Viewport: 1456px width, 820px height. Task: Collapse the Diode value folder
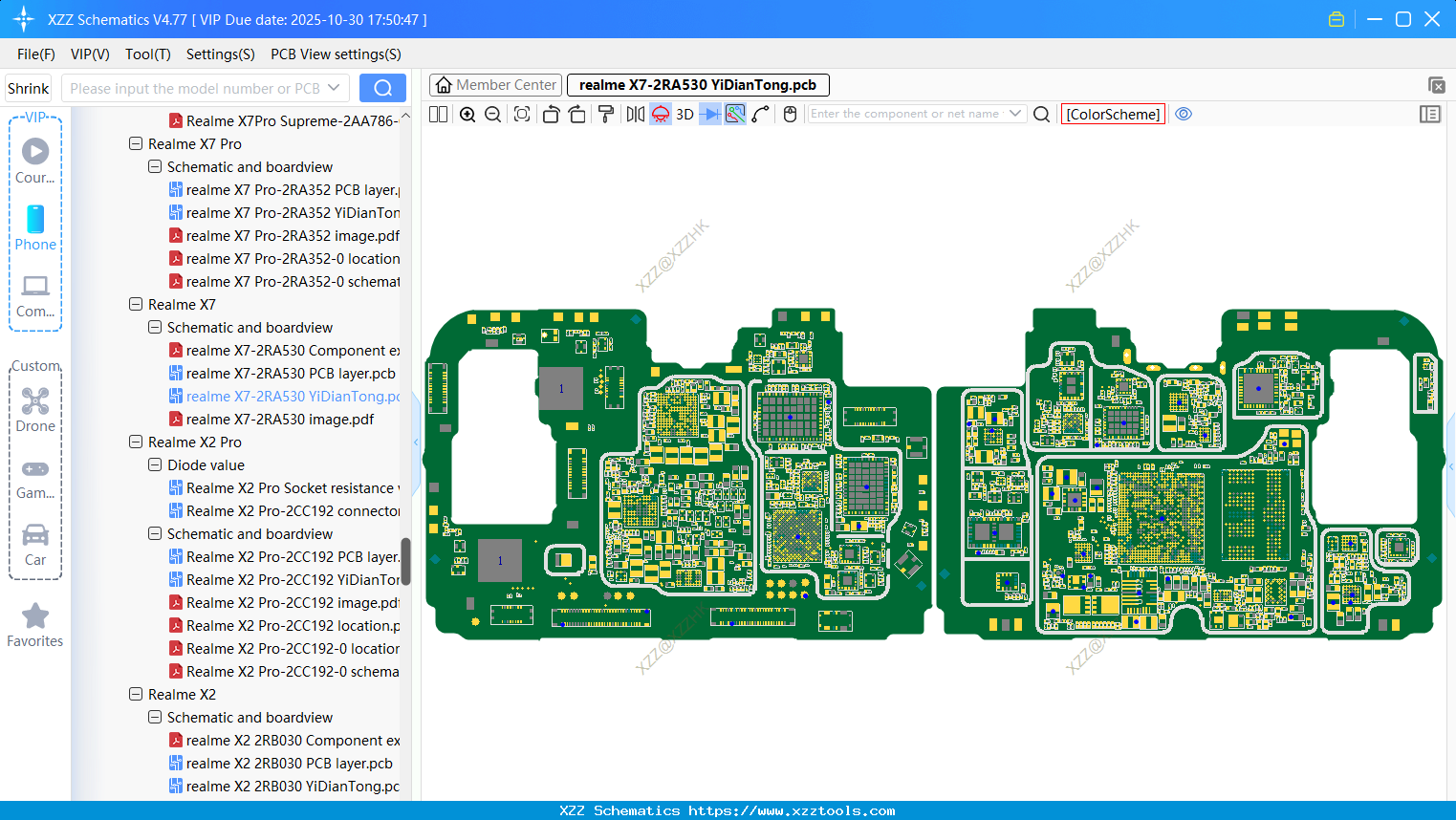[x=155, y=465]
